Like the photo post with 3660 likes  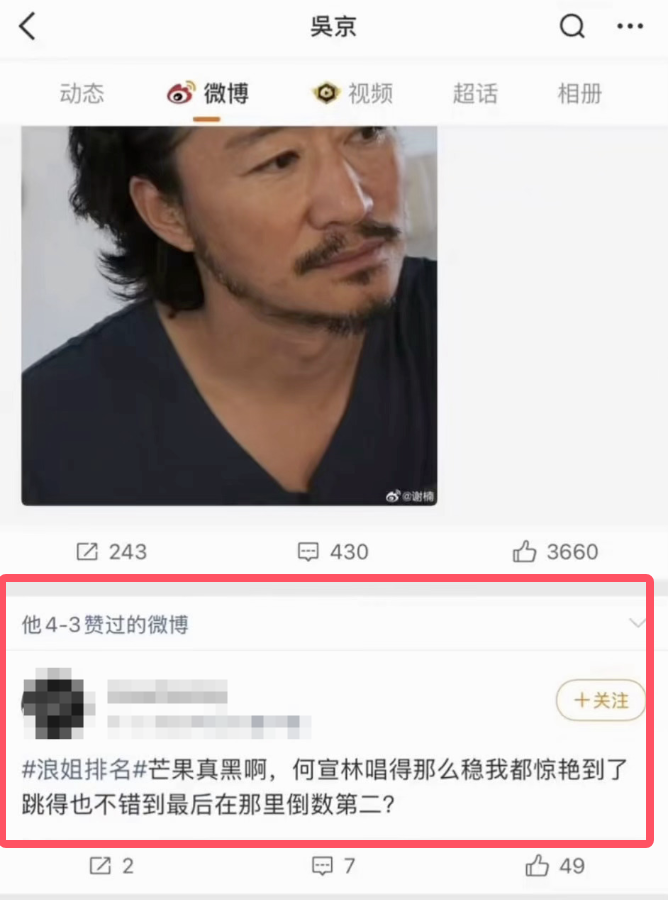(x=555, y=552)
